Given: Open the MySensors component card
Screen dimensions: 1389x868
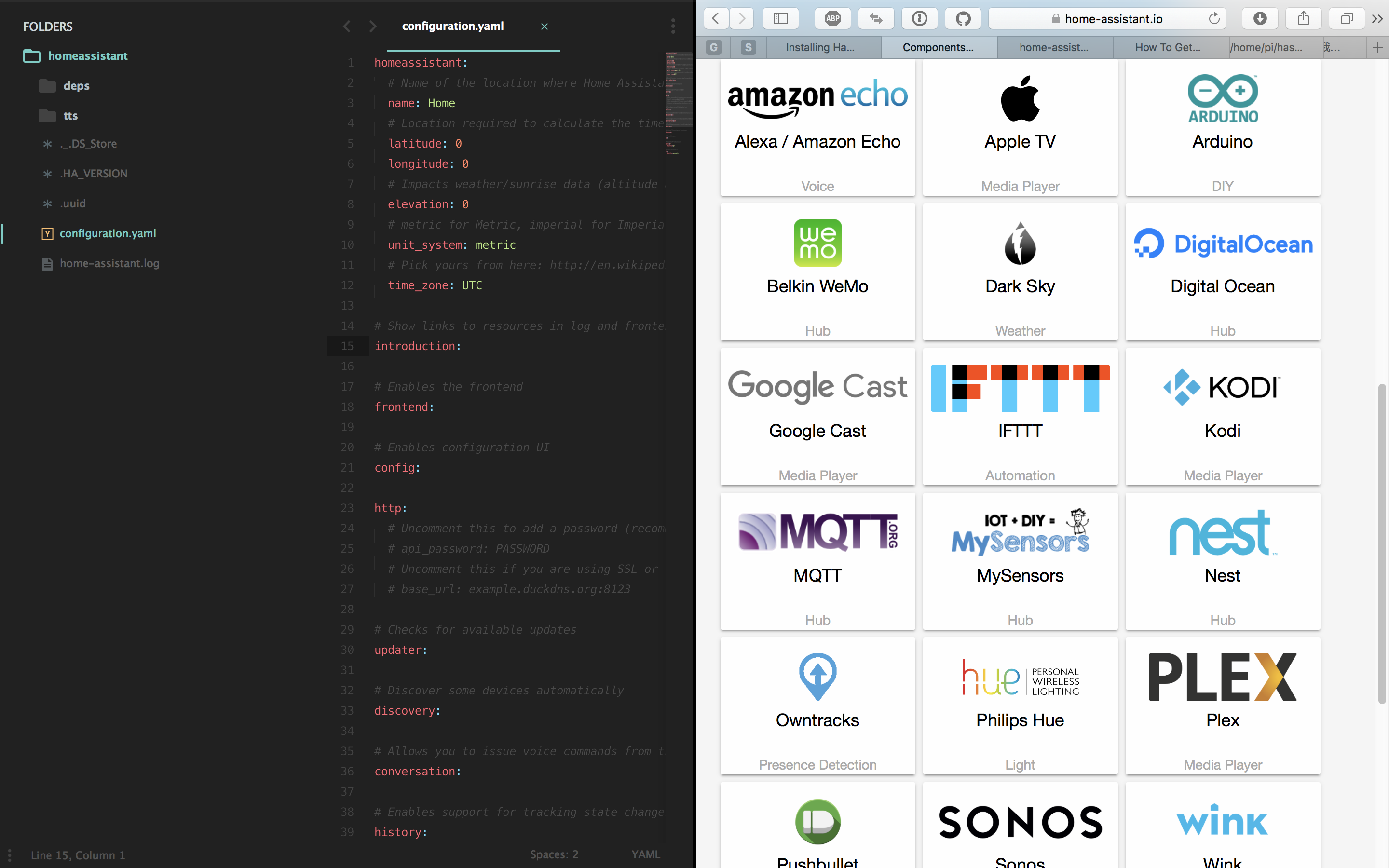Looking at the screenshot, I should [1020, 561].
